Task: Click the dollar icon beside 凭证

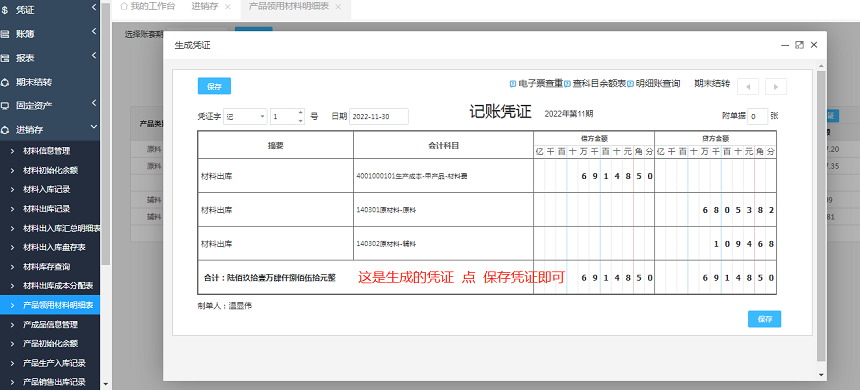Action: pos(5,10)
